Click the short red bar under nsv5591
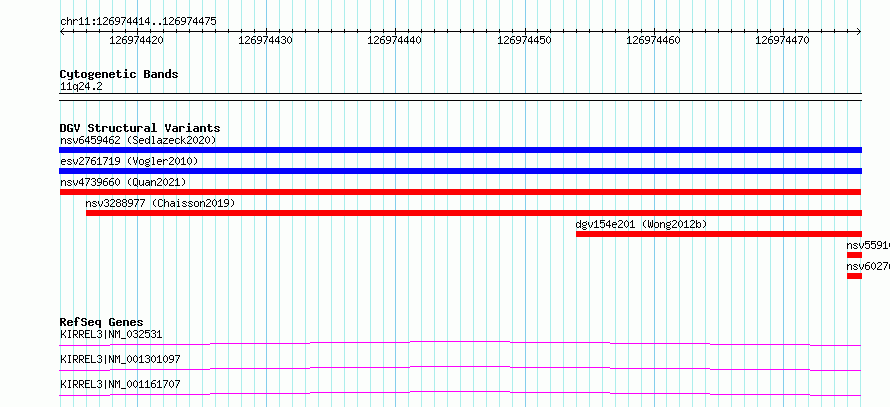The height and width of the screenshot is (407, 890). point(854,255)
